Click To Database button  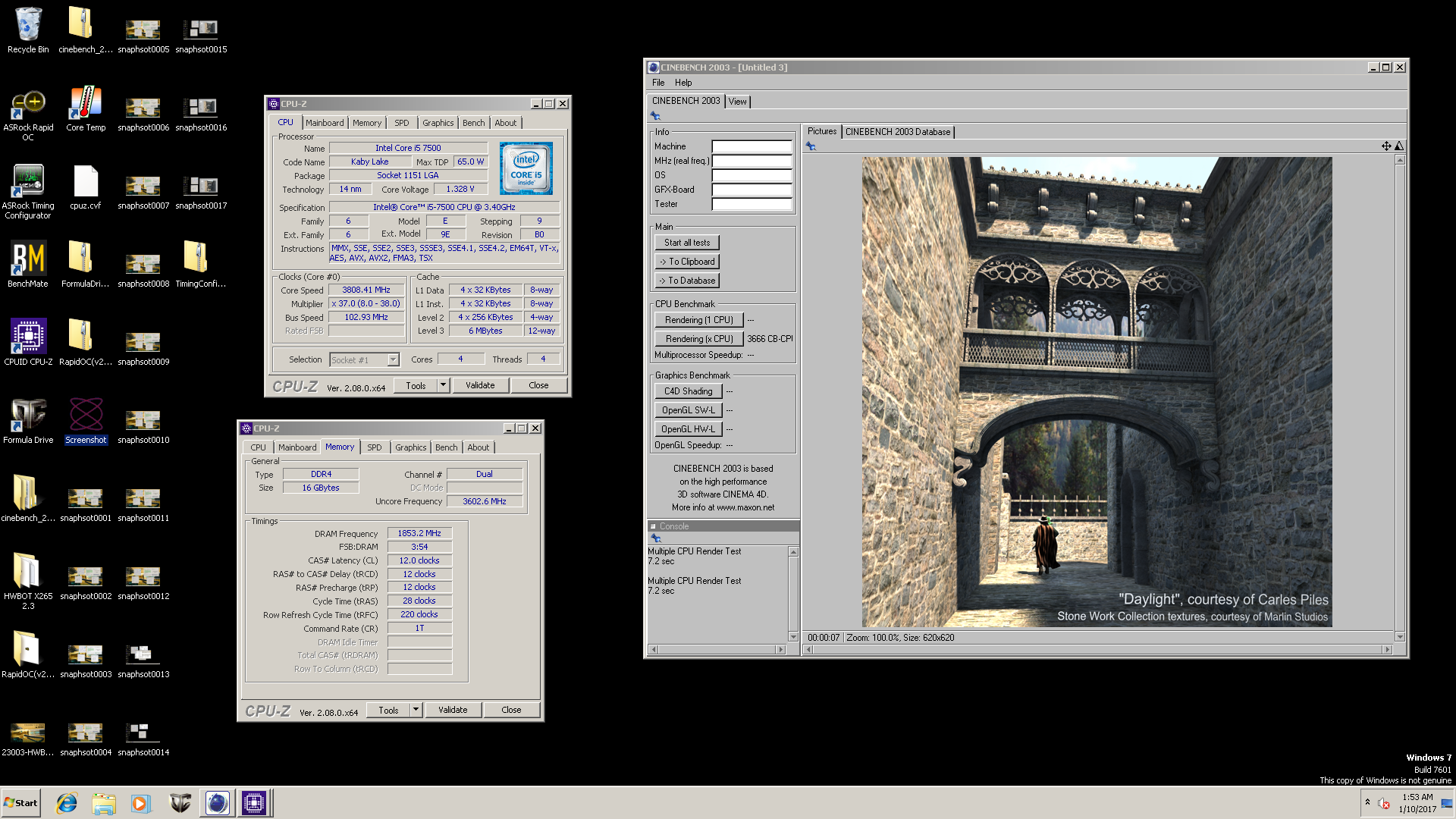(687, 281)
